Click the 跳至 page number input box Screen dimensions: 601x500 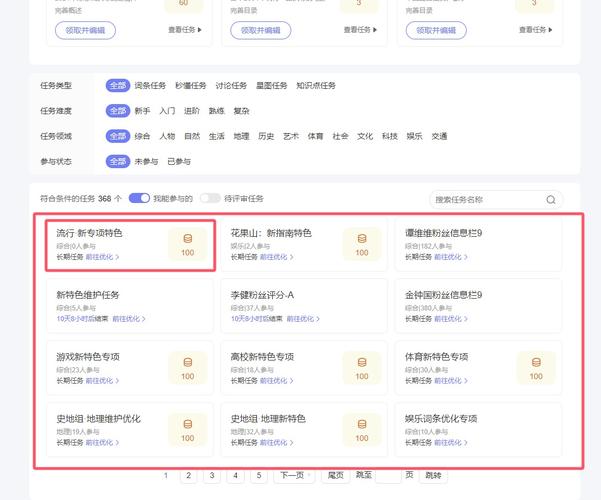(x=388, y=475)
